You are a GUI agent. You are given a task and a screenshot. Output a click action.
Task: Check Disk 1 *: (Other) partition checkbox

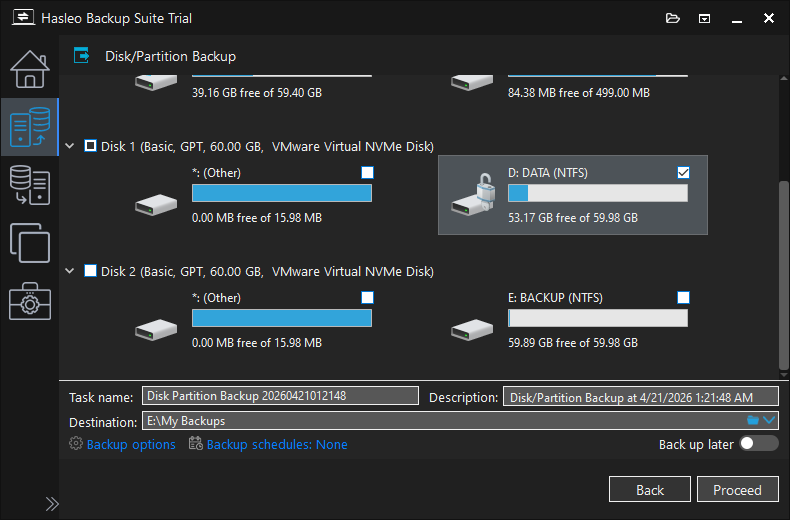point(367,173)
